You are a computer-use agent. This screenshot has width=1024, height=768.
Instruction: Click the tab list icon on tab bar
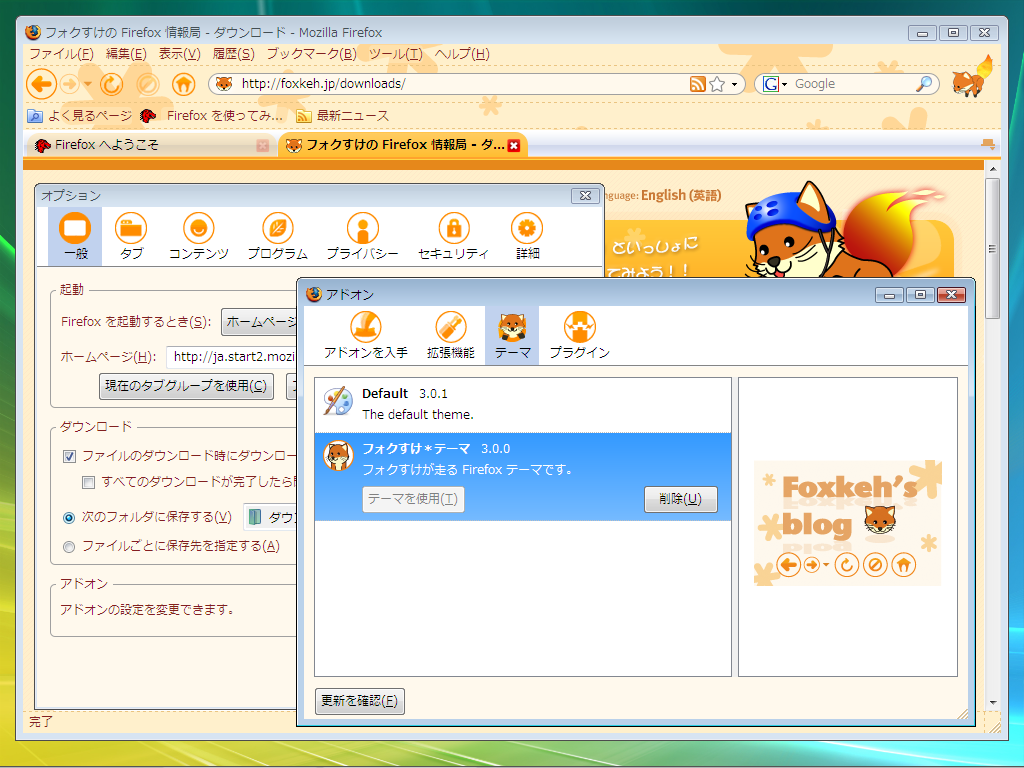click(x=988, y=144)
